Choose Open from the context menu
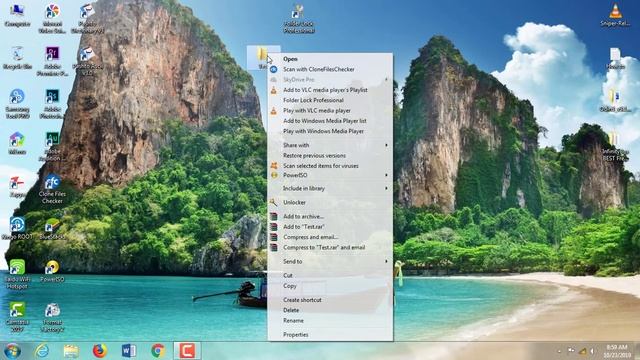640x360 pixels. coord(330,59)
